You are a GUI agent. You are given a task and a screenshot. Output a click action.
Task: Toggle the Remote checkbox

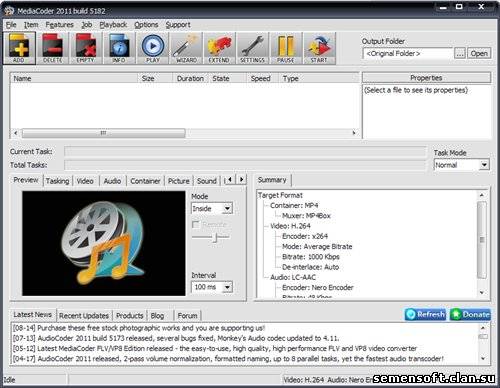coord(196,225)
